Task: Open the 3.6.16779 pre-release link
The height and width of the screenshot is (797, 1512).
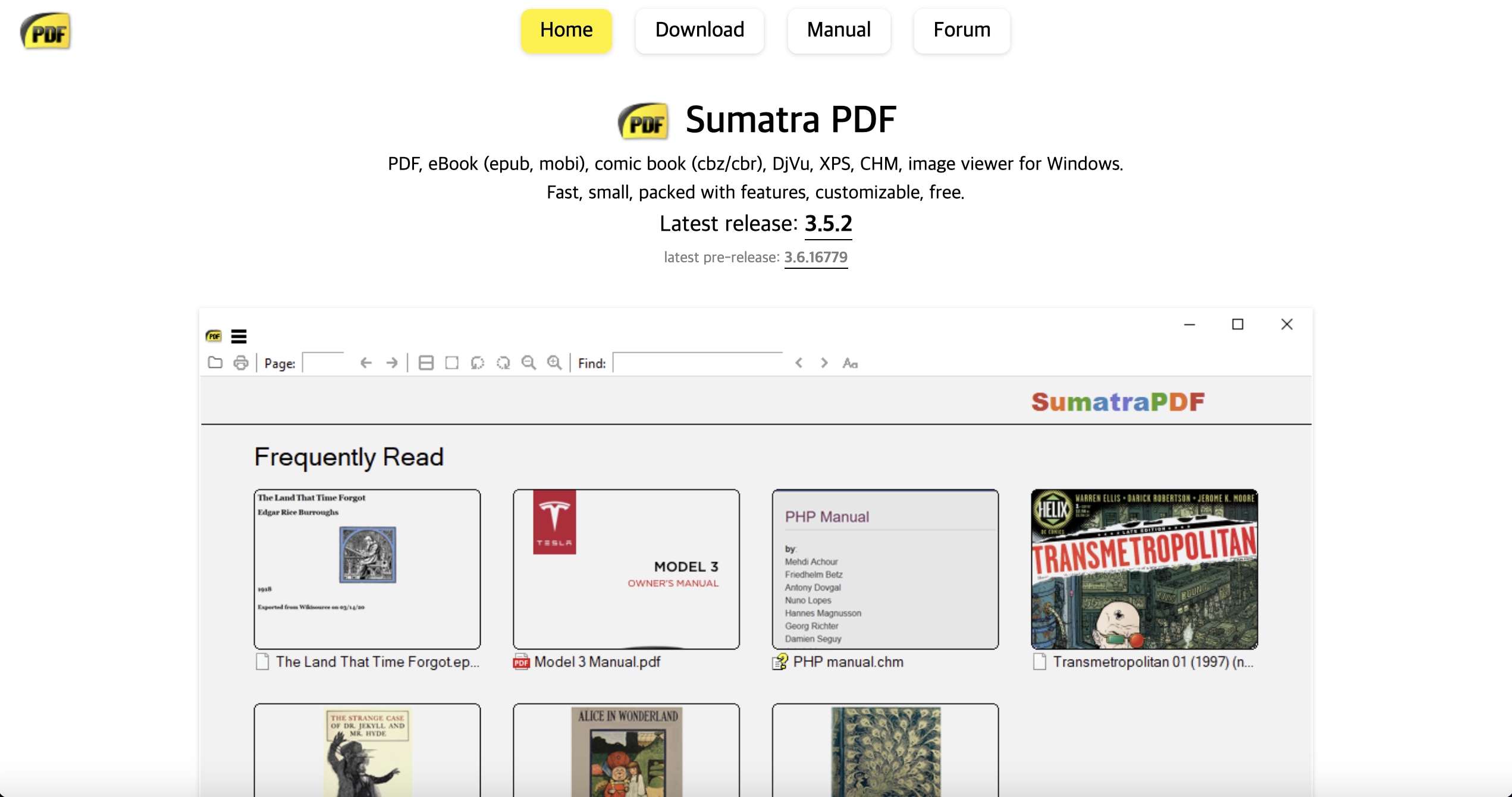Action: 815,258
